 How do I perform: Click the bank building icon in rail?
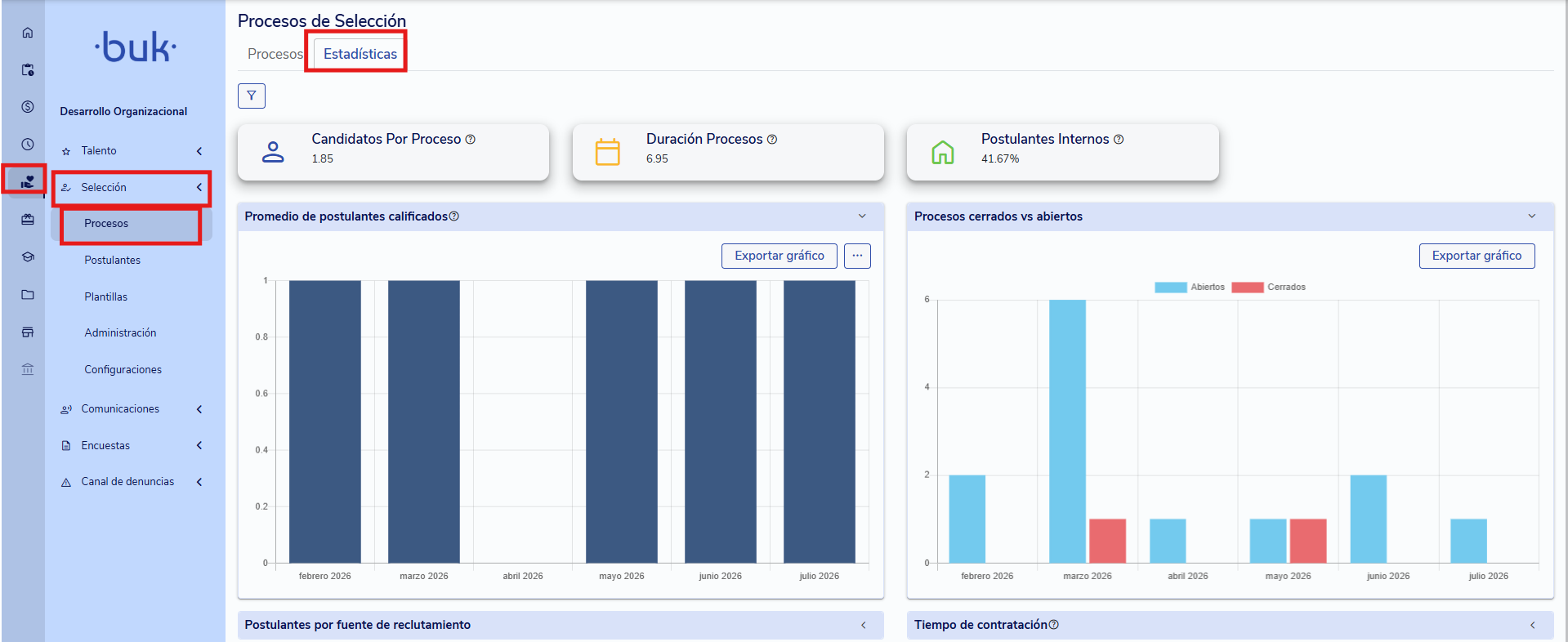click(x=28, y=369)
